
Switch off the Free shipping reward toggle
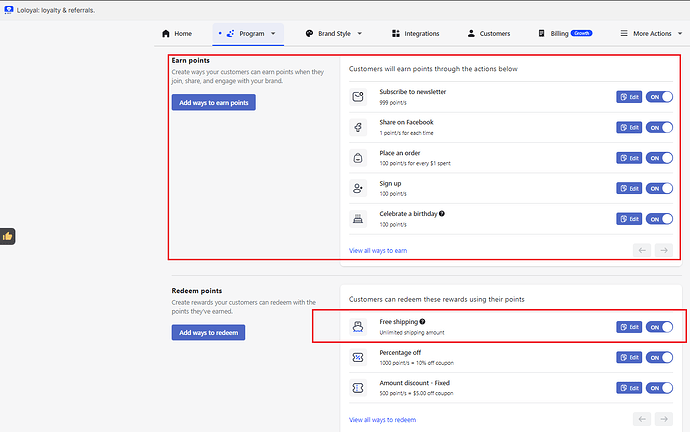(660, 327)
